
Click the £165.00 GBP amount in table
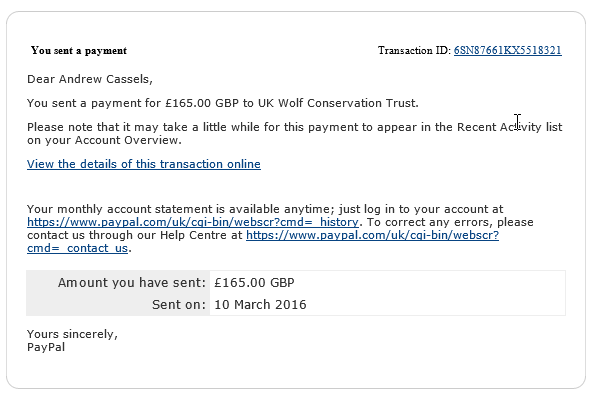tap(254, 283)
